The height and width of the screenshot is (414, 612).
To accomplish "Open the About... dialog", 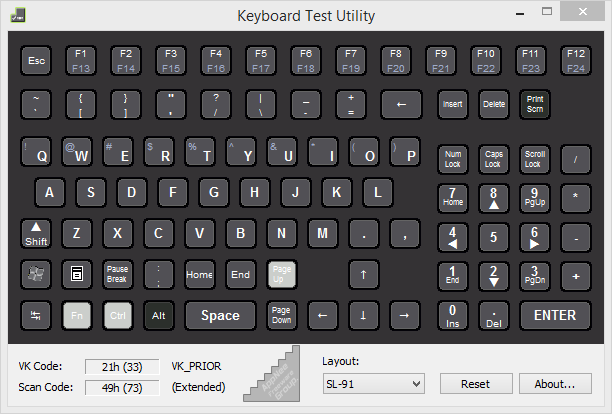I will pyautogui.click(x=555, y=384).
